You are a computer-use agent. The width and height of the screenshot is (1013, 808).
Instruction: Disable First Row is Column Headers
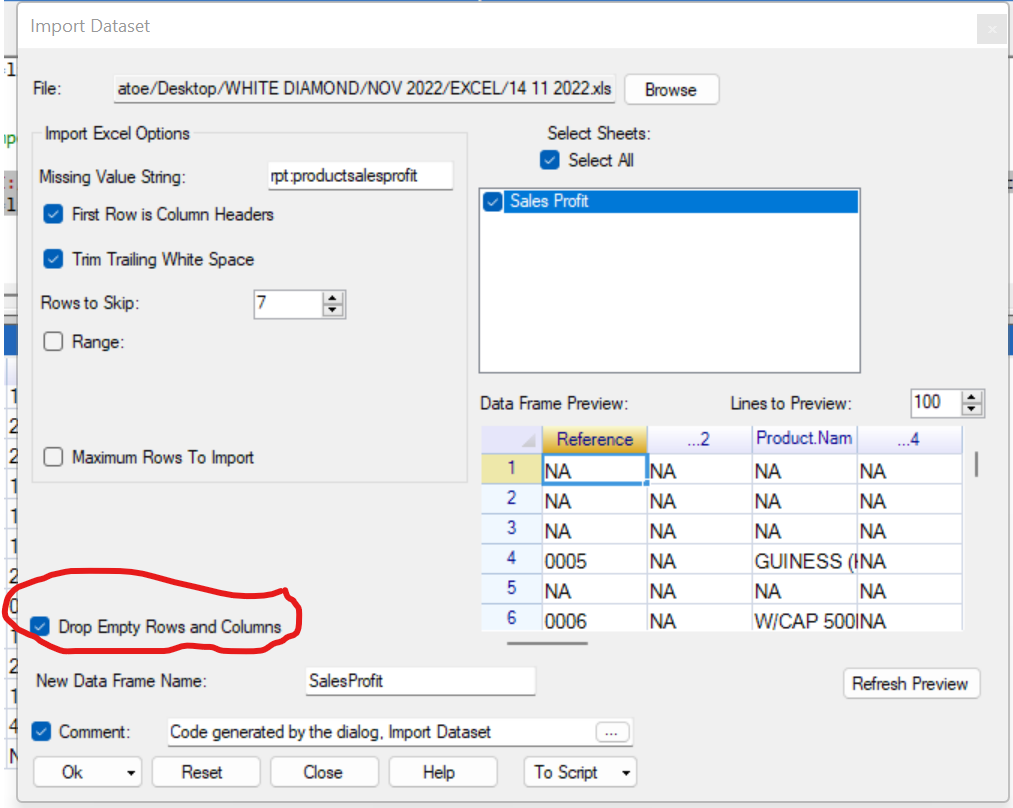point(52,214)
